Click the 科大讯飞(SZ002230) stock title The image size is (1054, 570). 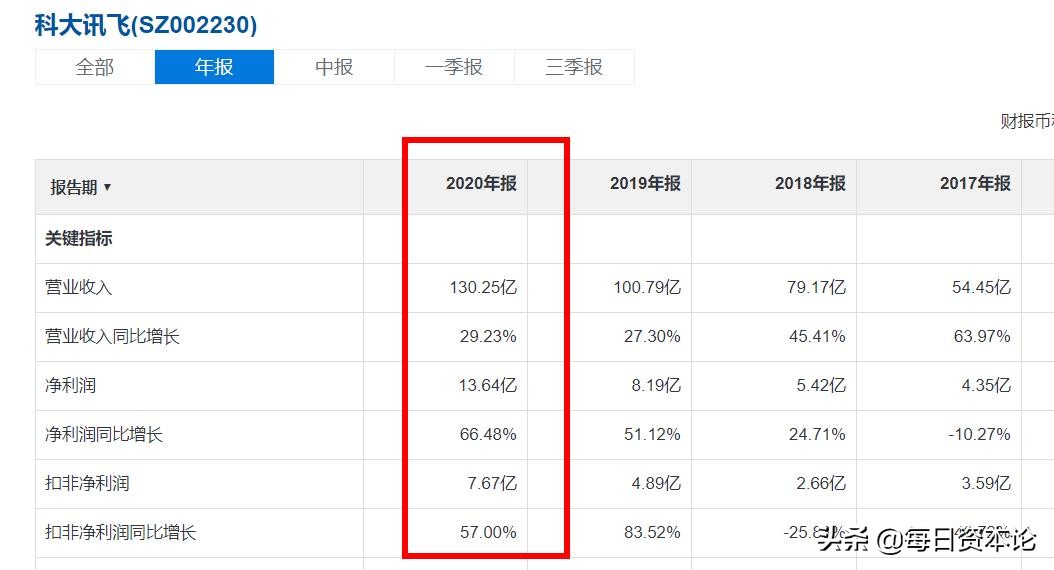146,26
